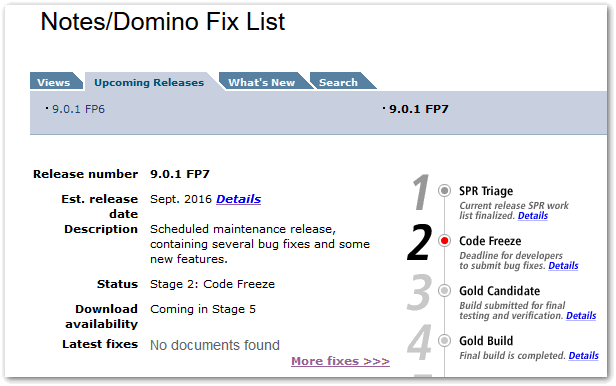Open Details next to Sept. 2016
Screen dimensions: 616x386
(x=238, y=199)
